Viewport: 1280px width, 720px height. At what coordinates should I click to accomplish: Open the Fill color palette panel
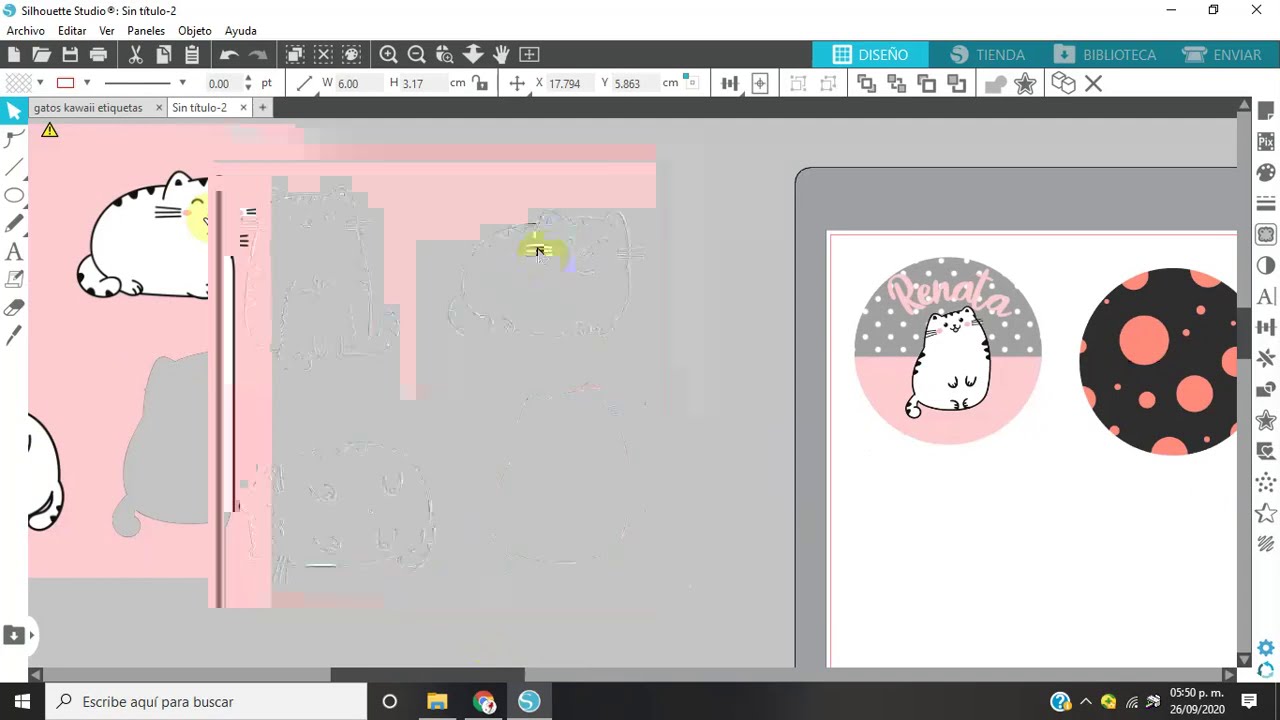(1266, 173)
